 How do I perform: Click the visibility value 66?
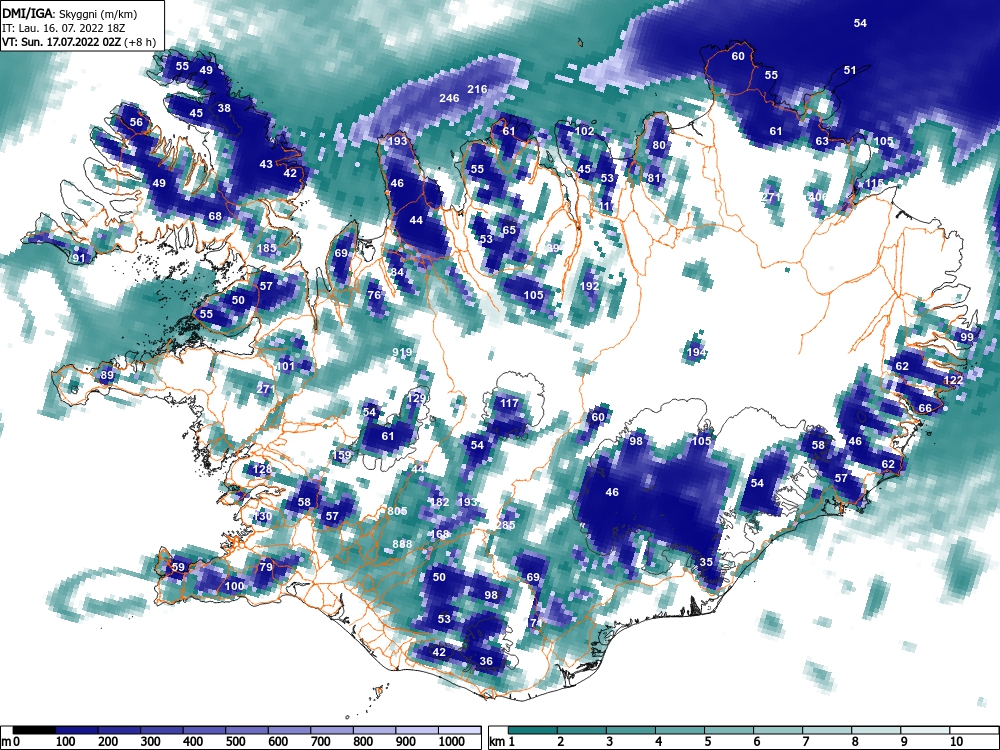925,408
